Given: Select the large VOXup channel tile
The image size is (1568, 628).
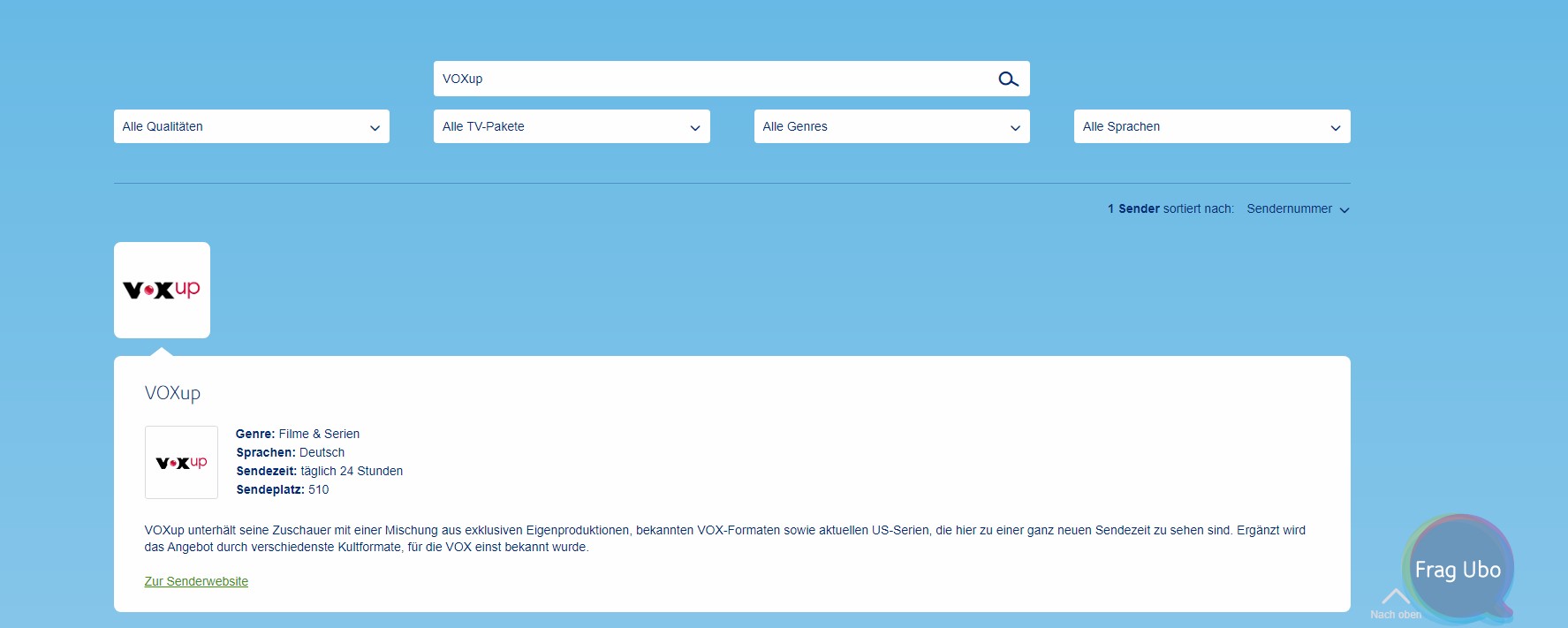Looking at the screenshot, I should [162, 290].
